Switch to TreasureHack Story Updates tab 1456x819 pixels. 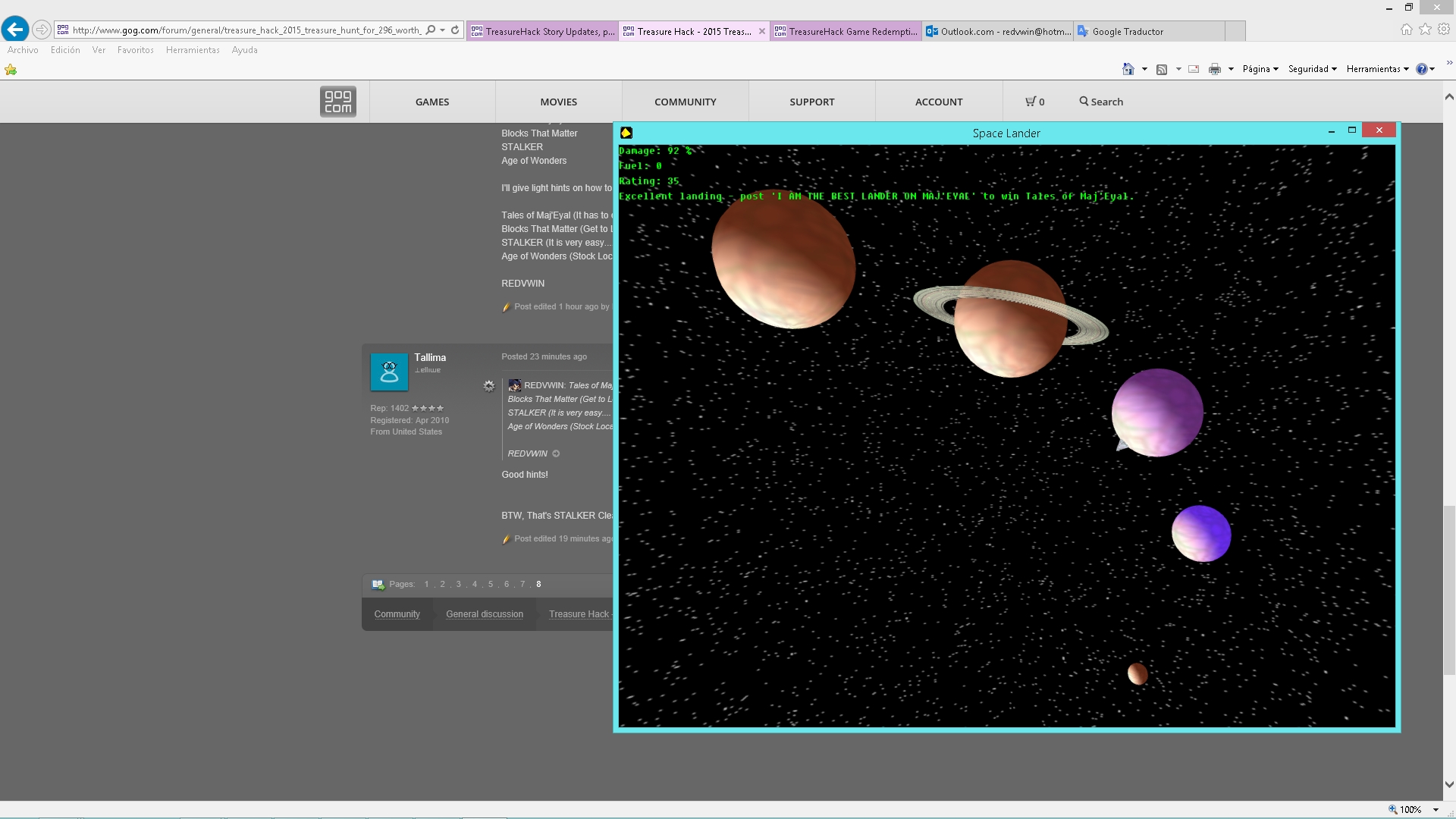[542, 31]
